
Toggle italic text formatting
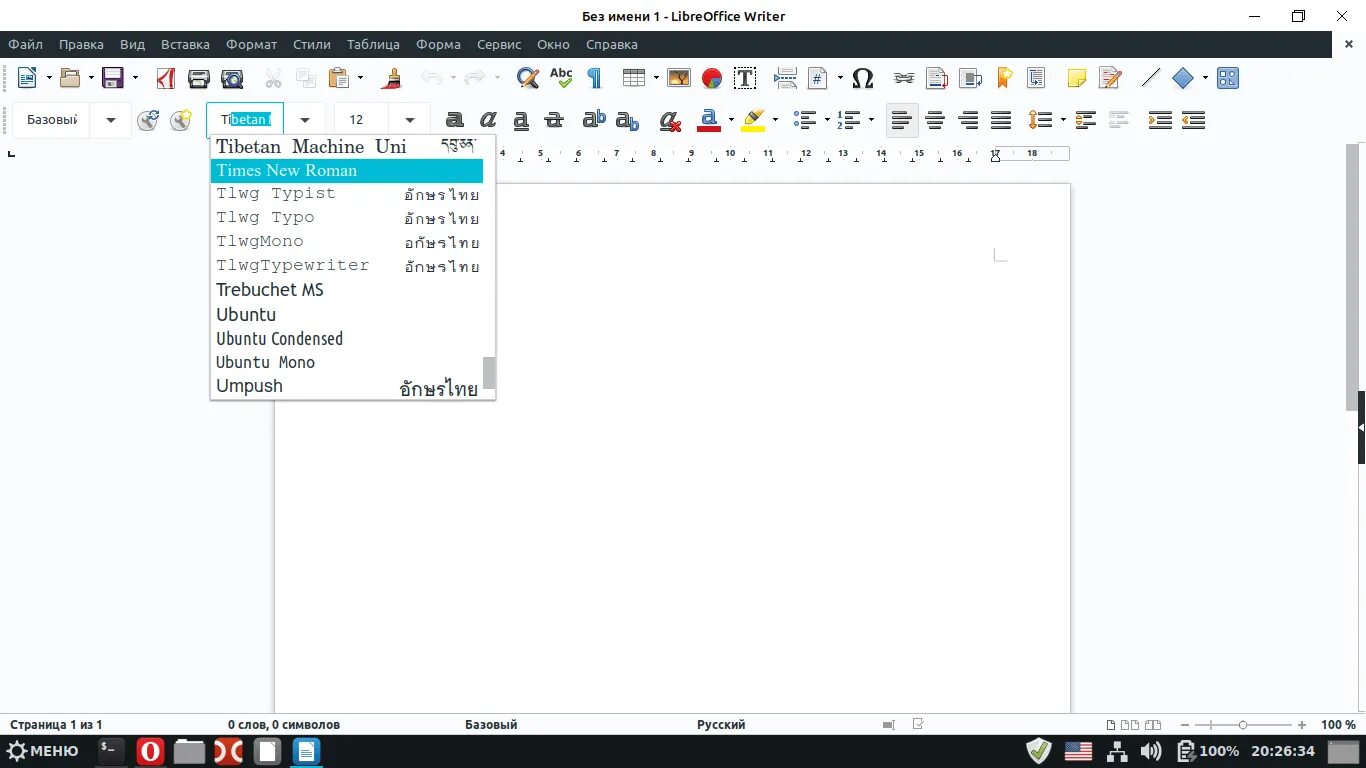click(487, 121)
